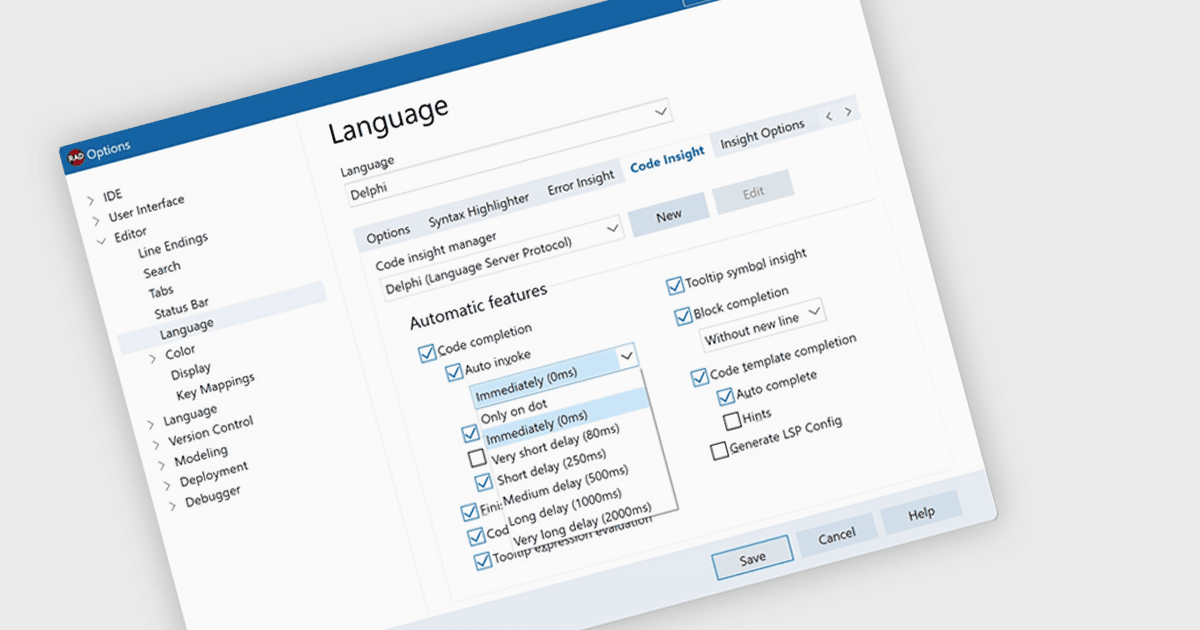Expand the Modeling tree node
The width and height of the screenshot is (1200, 630).
[x=161, y=464]
